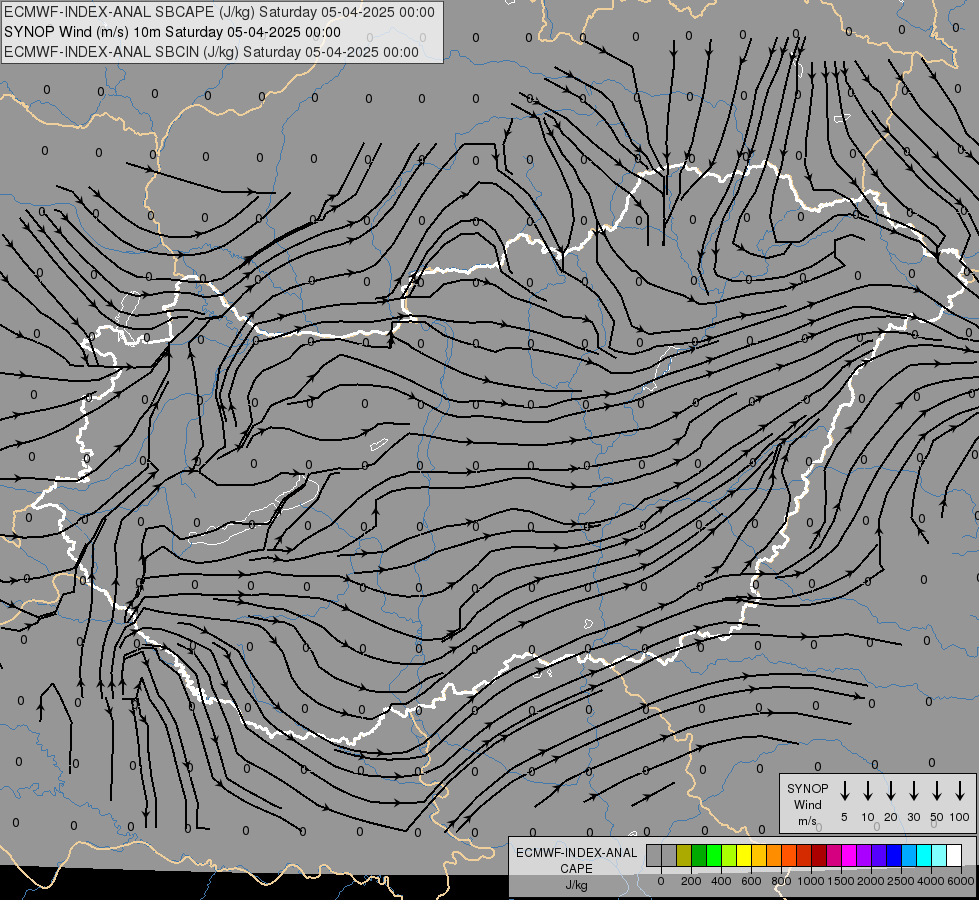Viewport: 979px width, 900px height.
Task: Click ECMWF-INDEX-ANAL label in CAPE legend
Action: [x=576, y=853]
